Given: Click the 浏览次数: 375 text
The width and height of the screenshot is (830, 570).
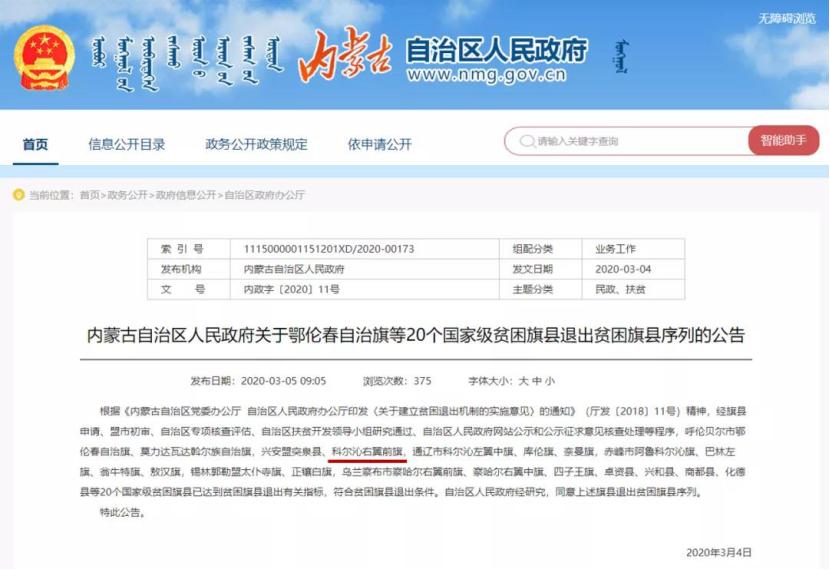Looking at the screenshot, I should [x=397, y=381].
